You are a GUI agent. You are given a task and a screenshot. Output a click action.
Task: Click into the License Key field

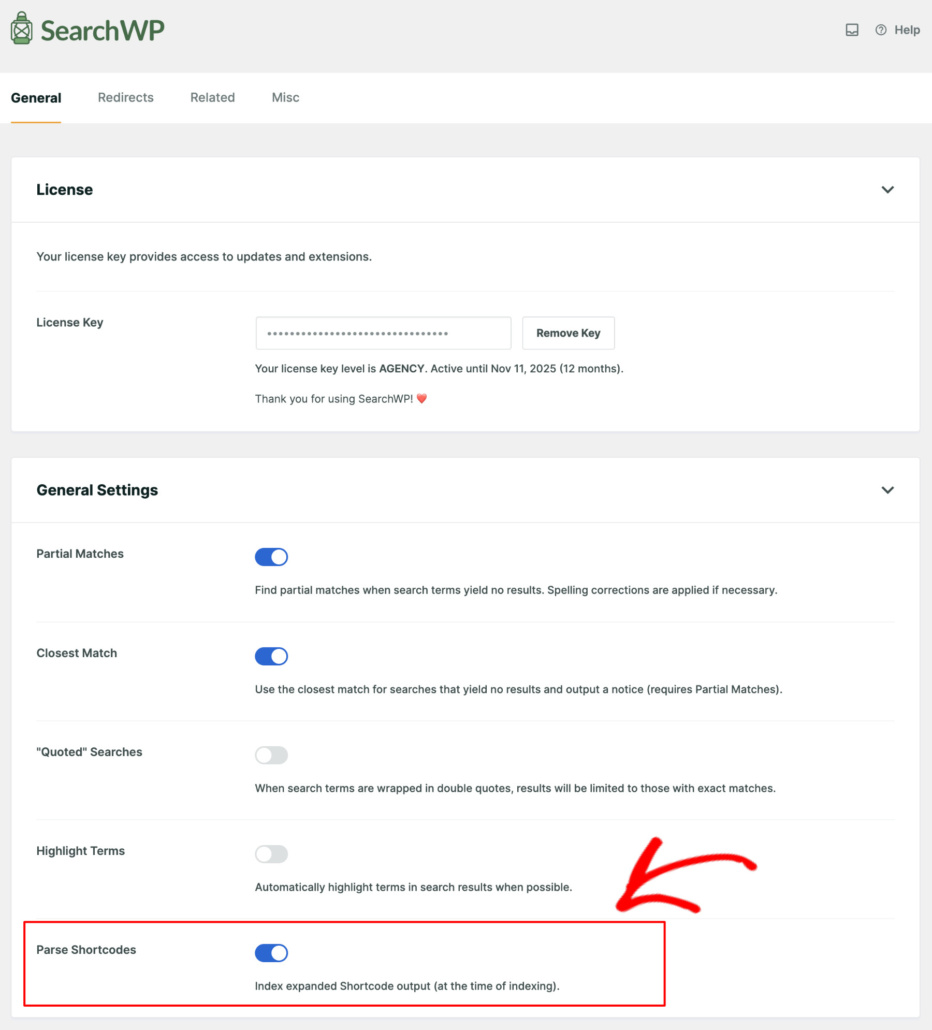(382, 332)
